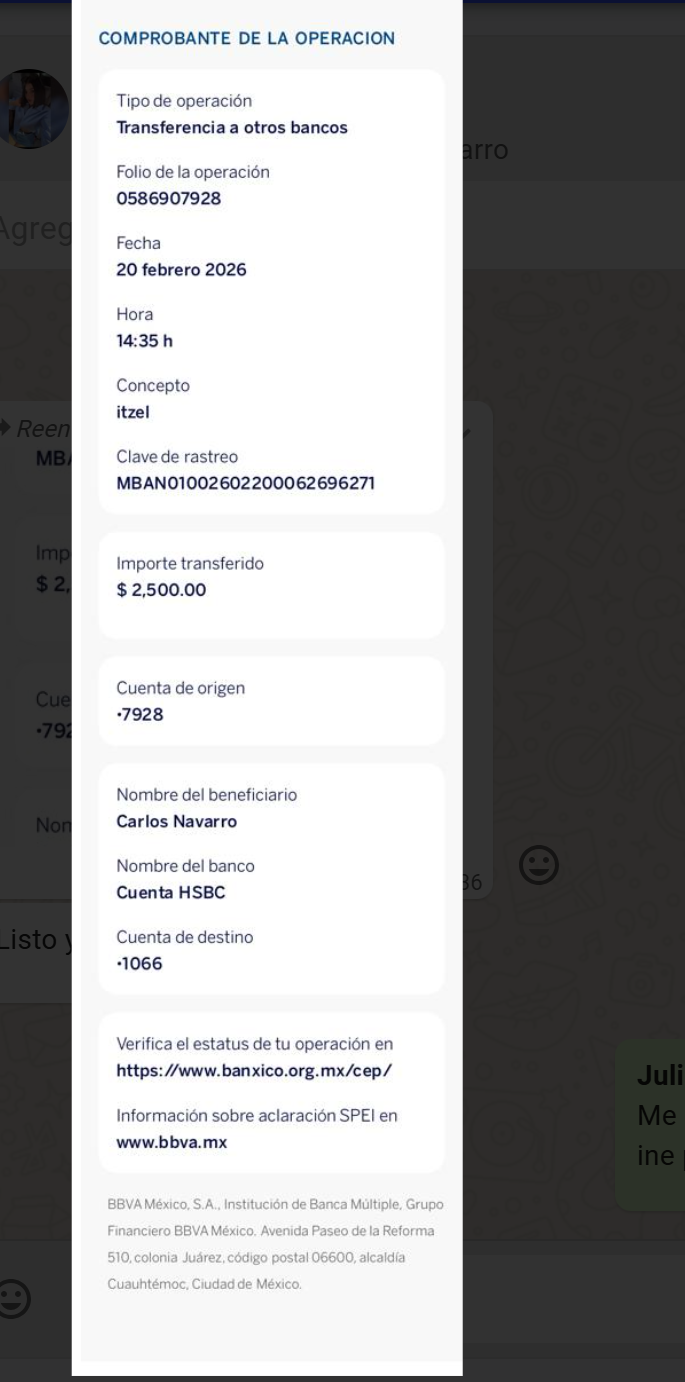Click the 'Transferencia a otros bancos' text
This screenshot has height=1382, width=685.
tap(232, 128)
